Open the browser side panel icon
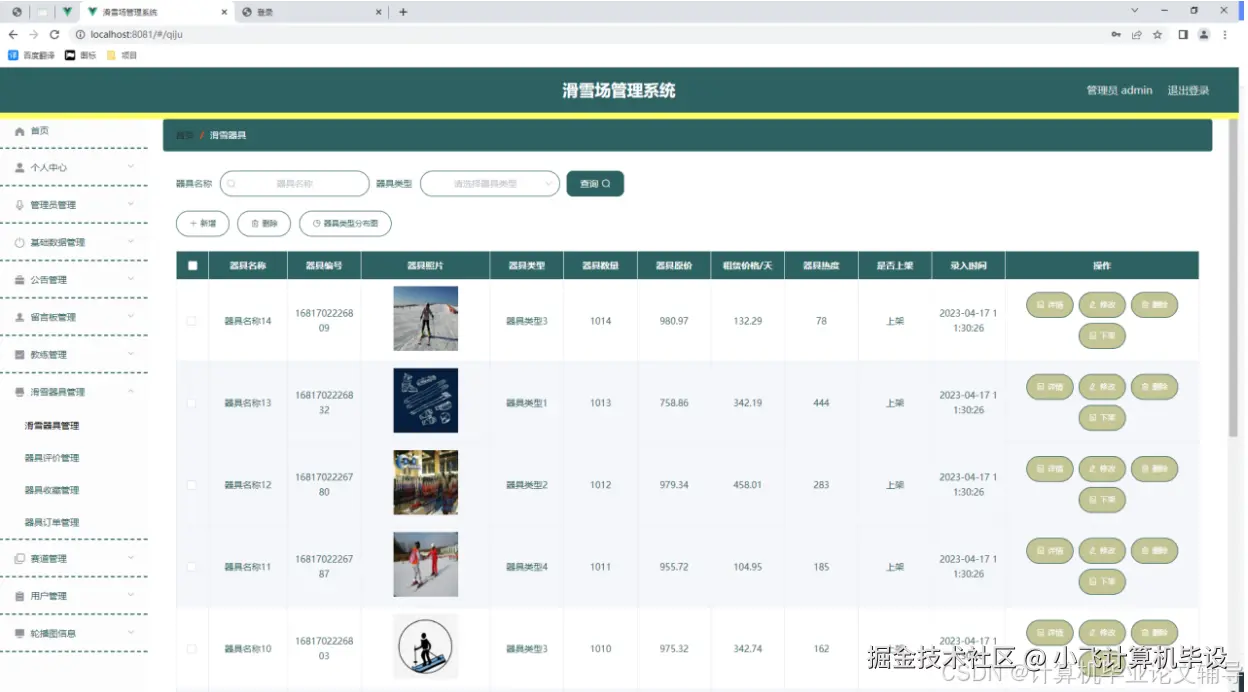 click(x=1183, y=34)
